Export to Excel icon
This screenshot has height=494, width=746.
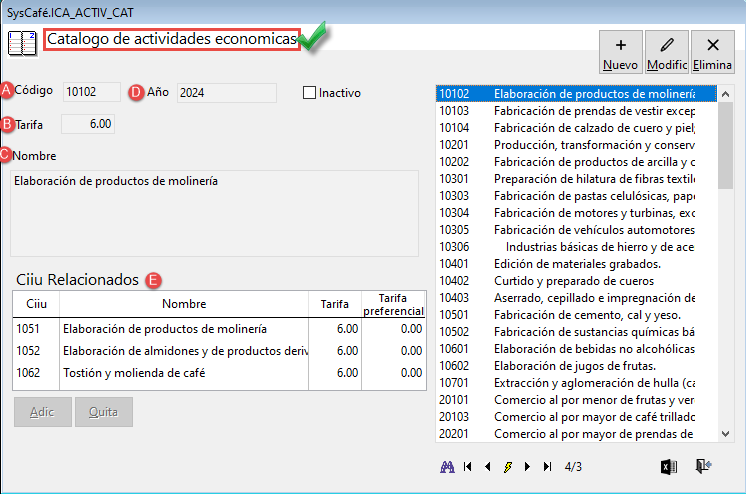tap(669, 467)
